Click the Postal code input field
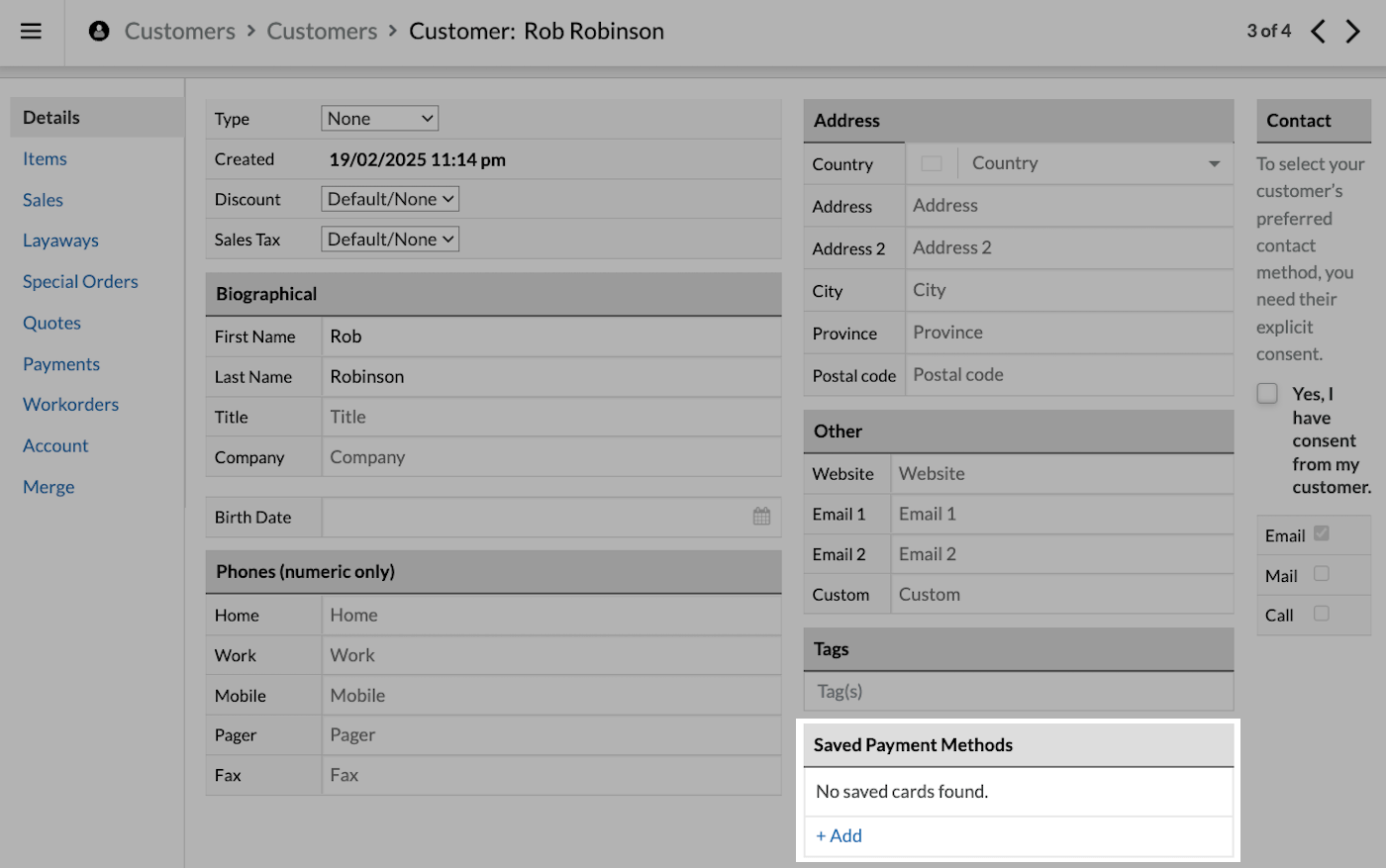 [x=1069, y=375]
